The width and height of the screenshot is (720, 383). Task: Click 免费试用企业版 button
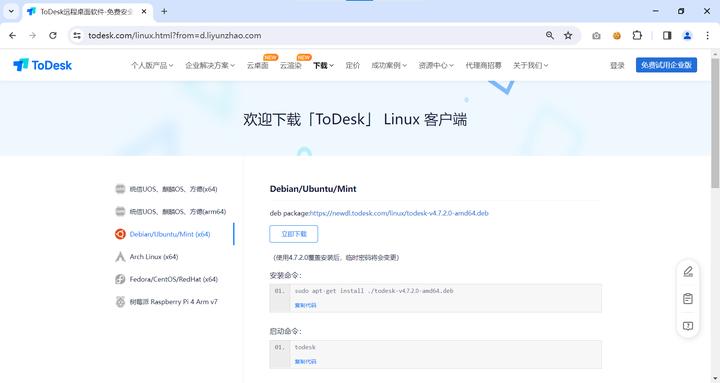666,65
